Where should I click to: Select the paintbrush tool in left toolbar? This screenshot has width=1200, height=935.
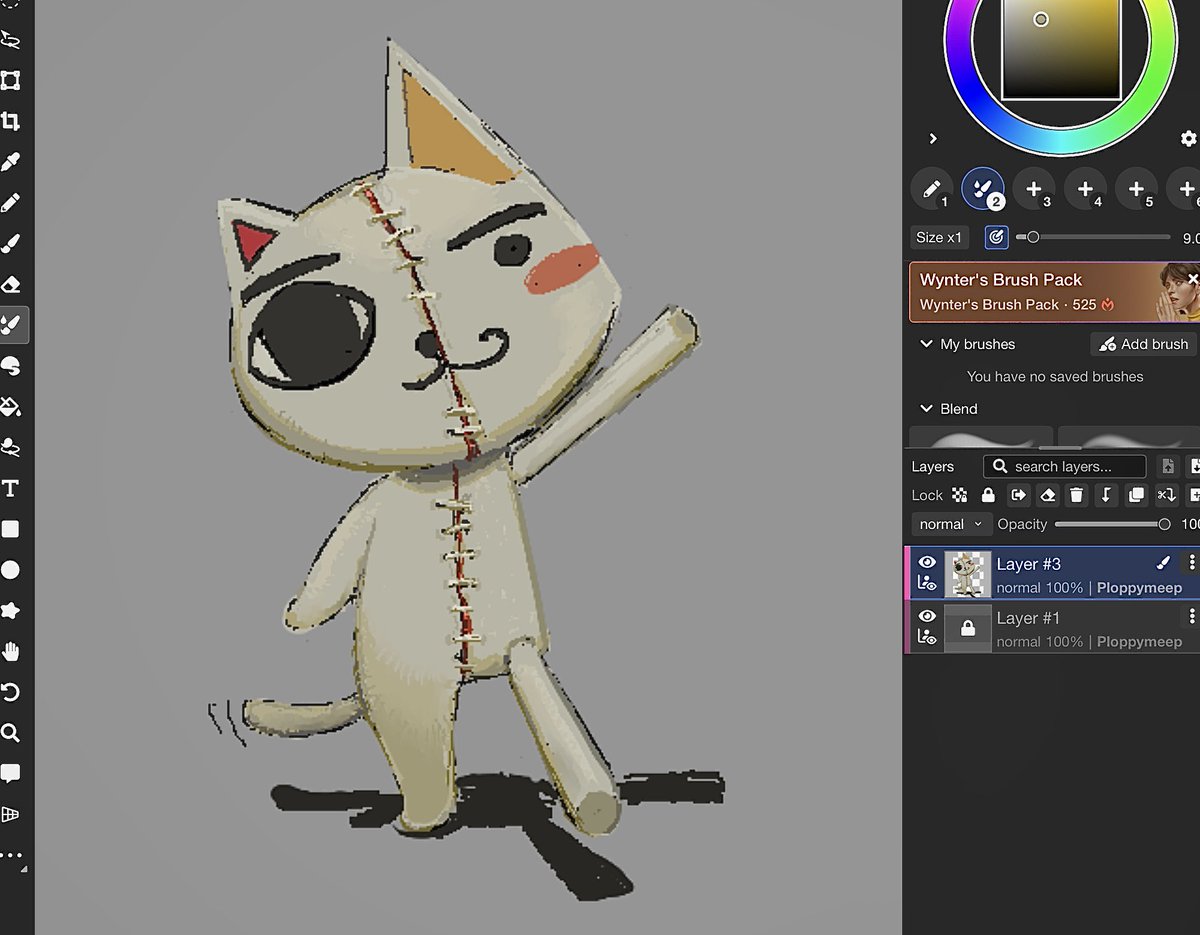click(11, 243)
